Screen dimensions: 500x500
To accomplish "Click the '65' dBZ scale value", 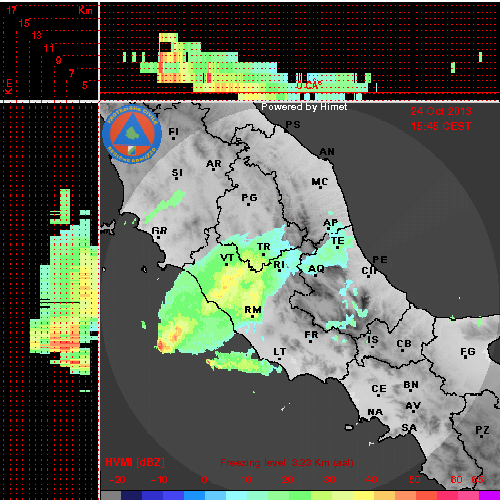I will tap(477, 480).
